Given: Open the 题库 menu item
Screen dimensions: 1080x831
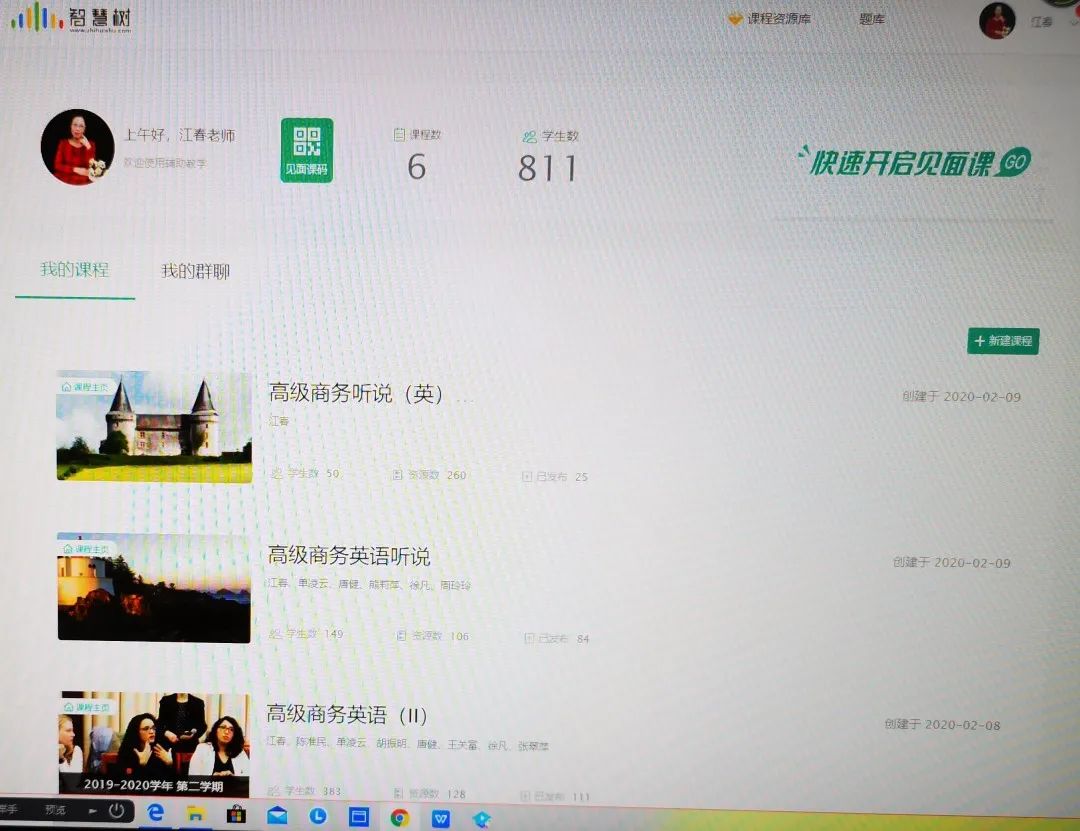Looking at the screenshot, I should click(x=871, y=19).
